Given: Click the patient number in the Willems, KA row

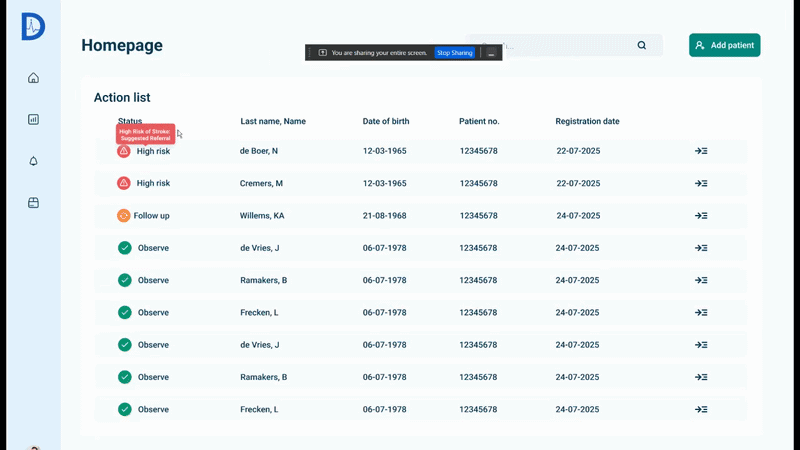Looking at the screenshot, I should coord(479,216).
